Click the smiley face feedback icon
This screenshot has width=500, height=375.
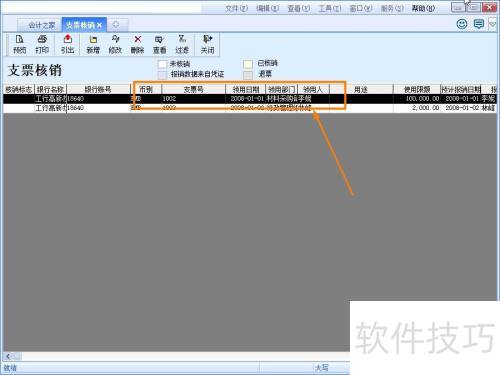pyautogui.click(x=462, y=24)
